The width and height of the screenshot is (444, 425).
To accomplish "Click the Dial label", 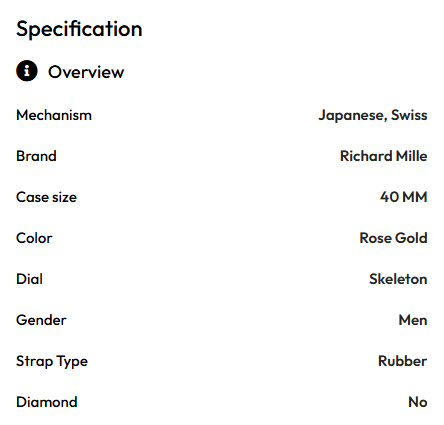I will pyautogui.click(x=29, y=279).
